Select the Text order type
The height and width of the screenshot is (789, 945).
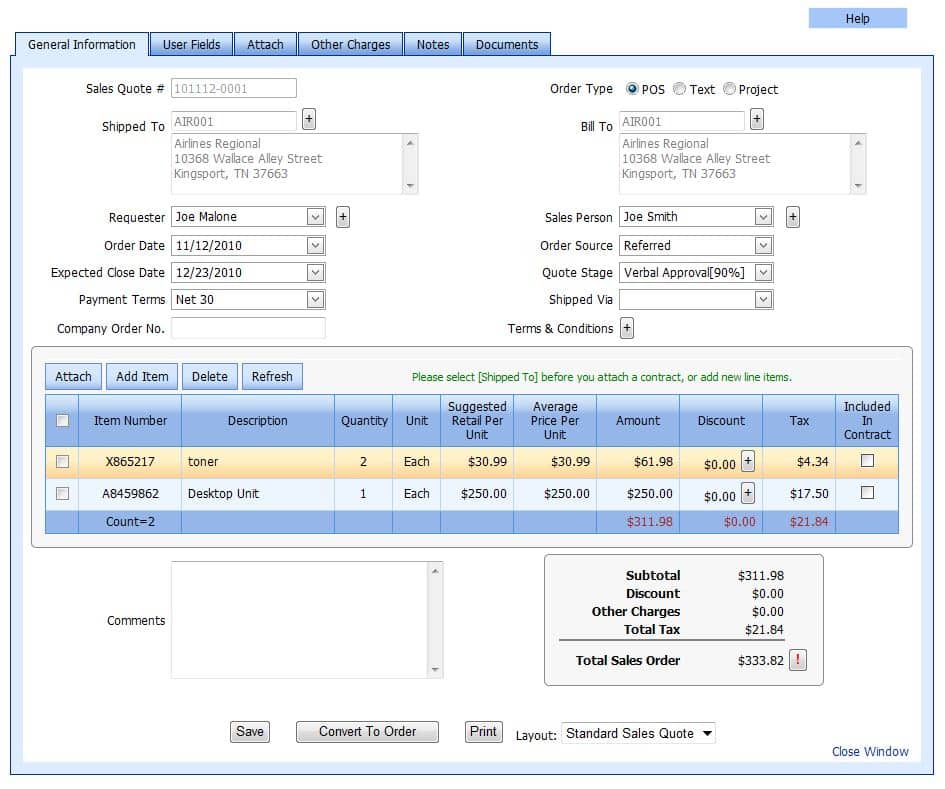(679, 89)
